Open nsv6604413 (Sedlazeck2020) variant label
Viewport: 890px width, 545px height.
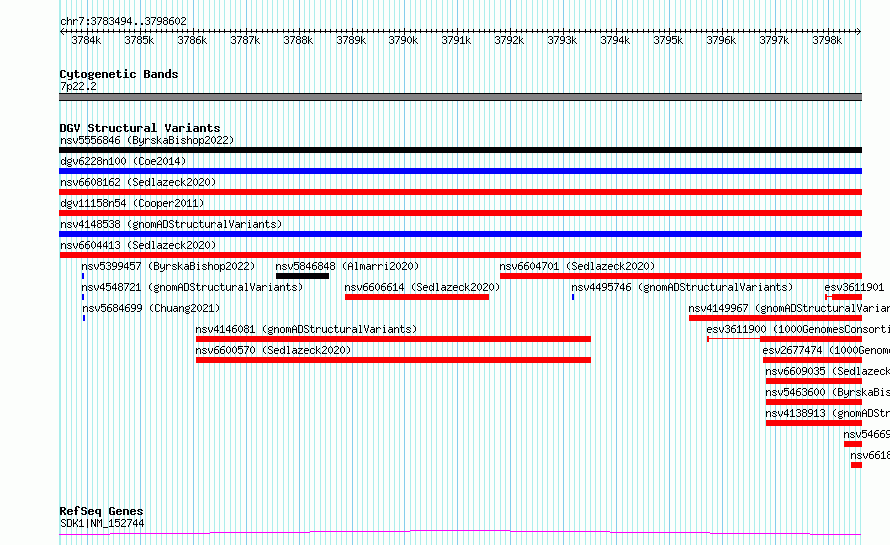(x=138, y=245)
